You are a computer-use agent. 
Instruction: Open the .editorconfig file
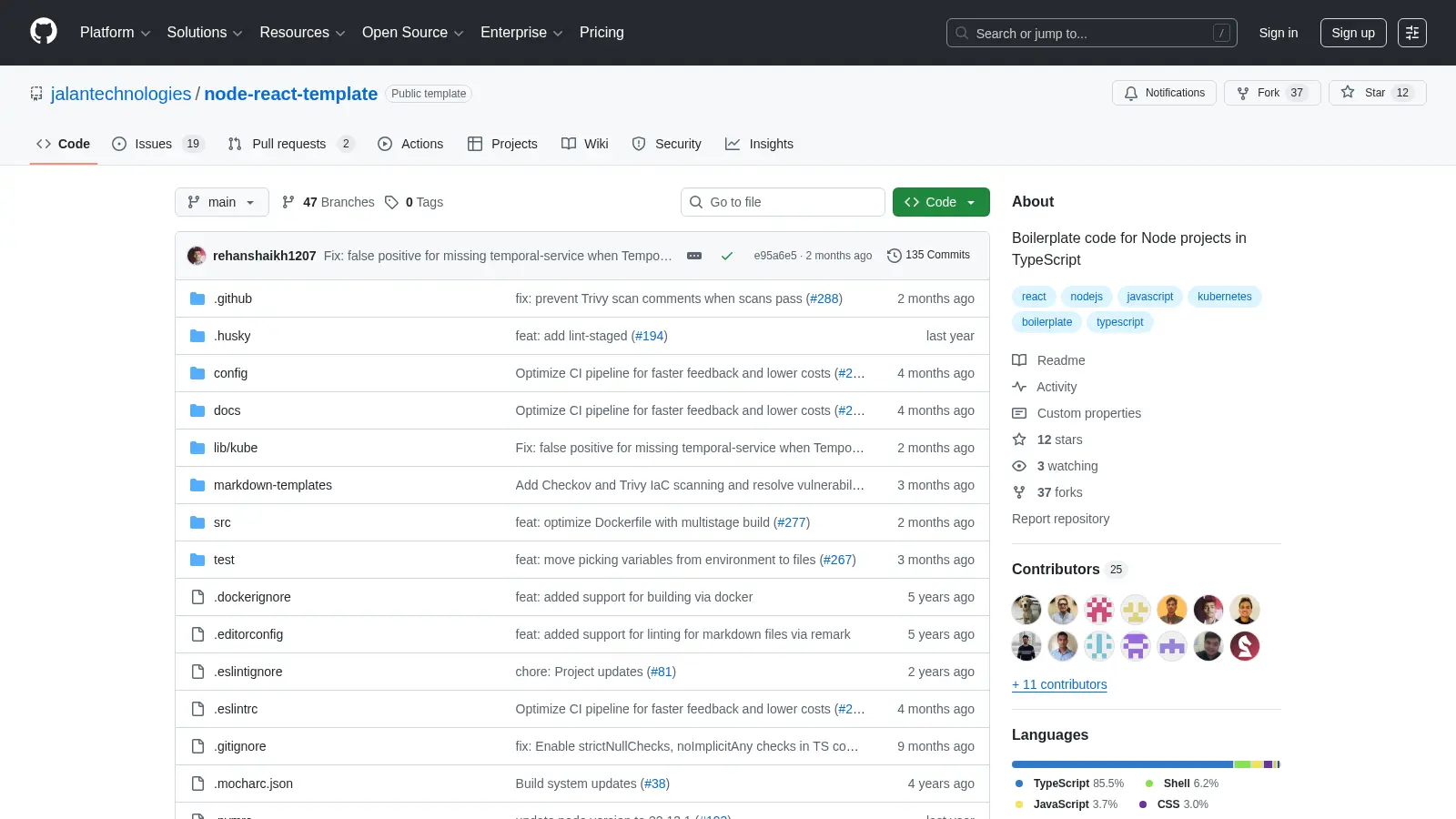click(x=248, y=634)
